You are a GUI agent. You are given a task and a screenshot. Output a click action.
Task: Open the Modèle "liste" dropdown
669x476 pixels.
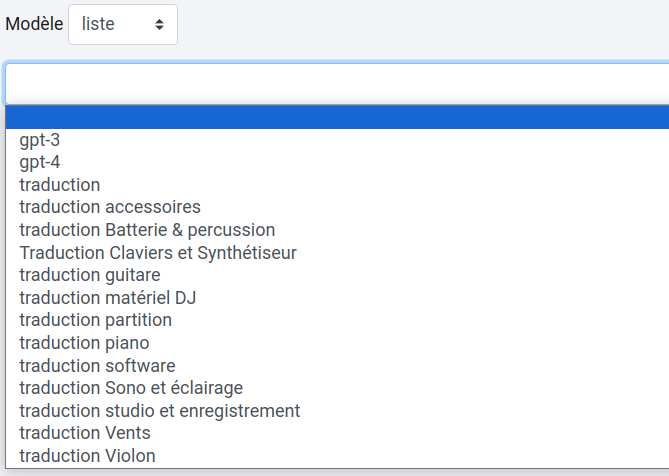[122, 25]
